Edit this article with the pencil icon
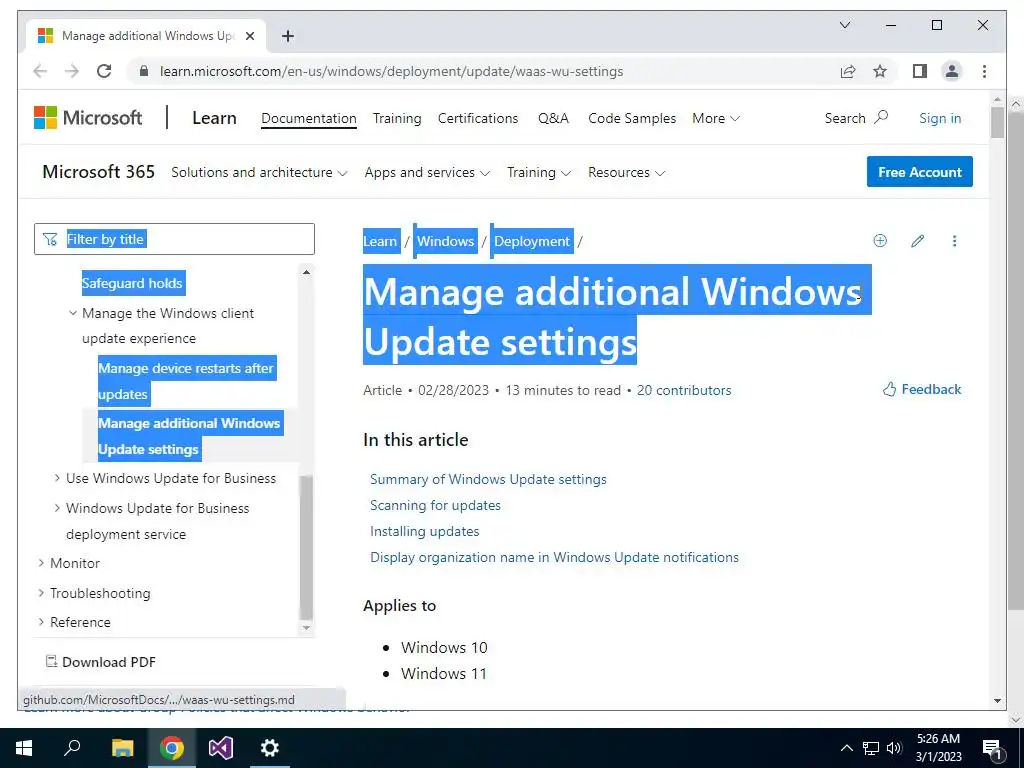This screenshot has width=1024, height=768. 918,241
